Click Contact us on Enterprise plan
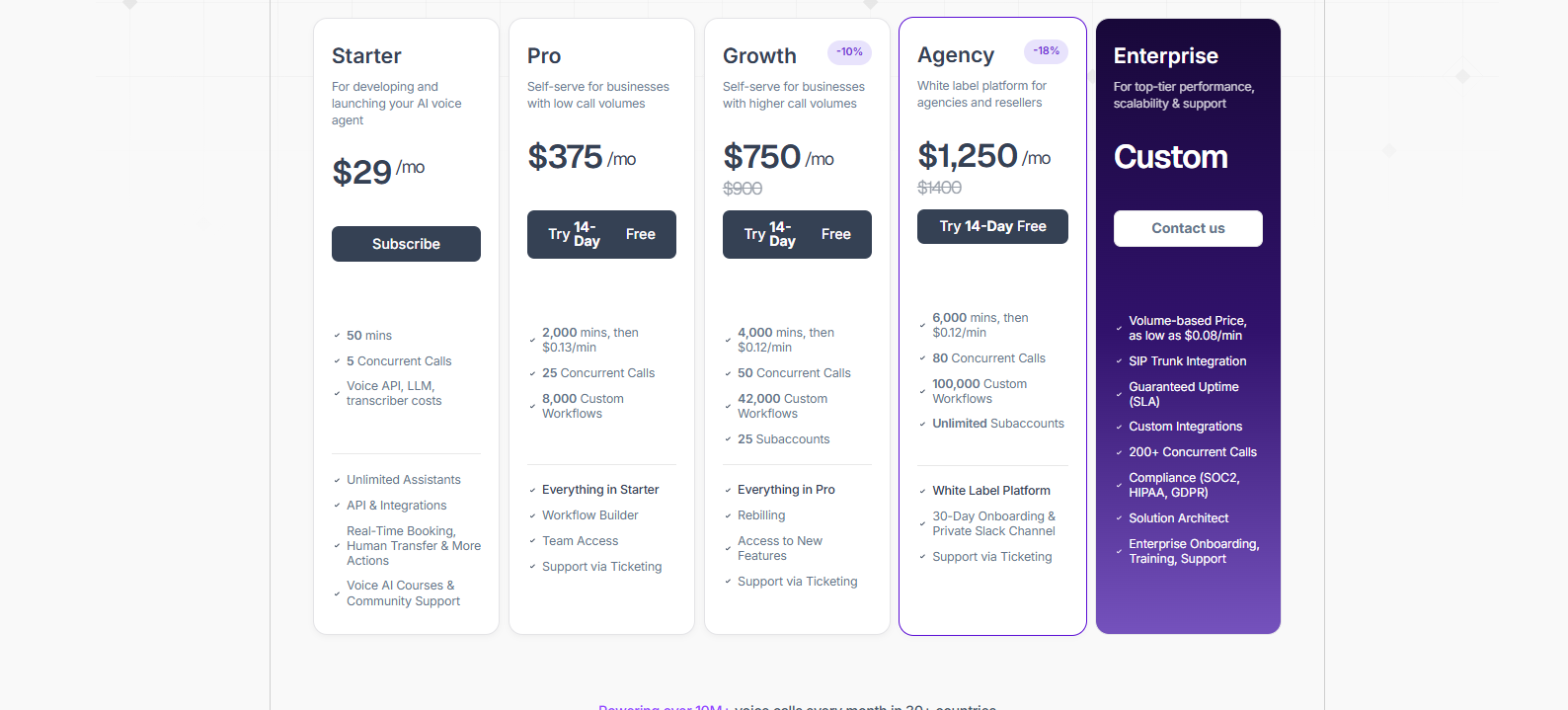 1188,228
